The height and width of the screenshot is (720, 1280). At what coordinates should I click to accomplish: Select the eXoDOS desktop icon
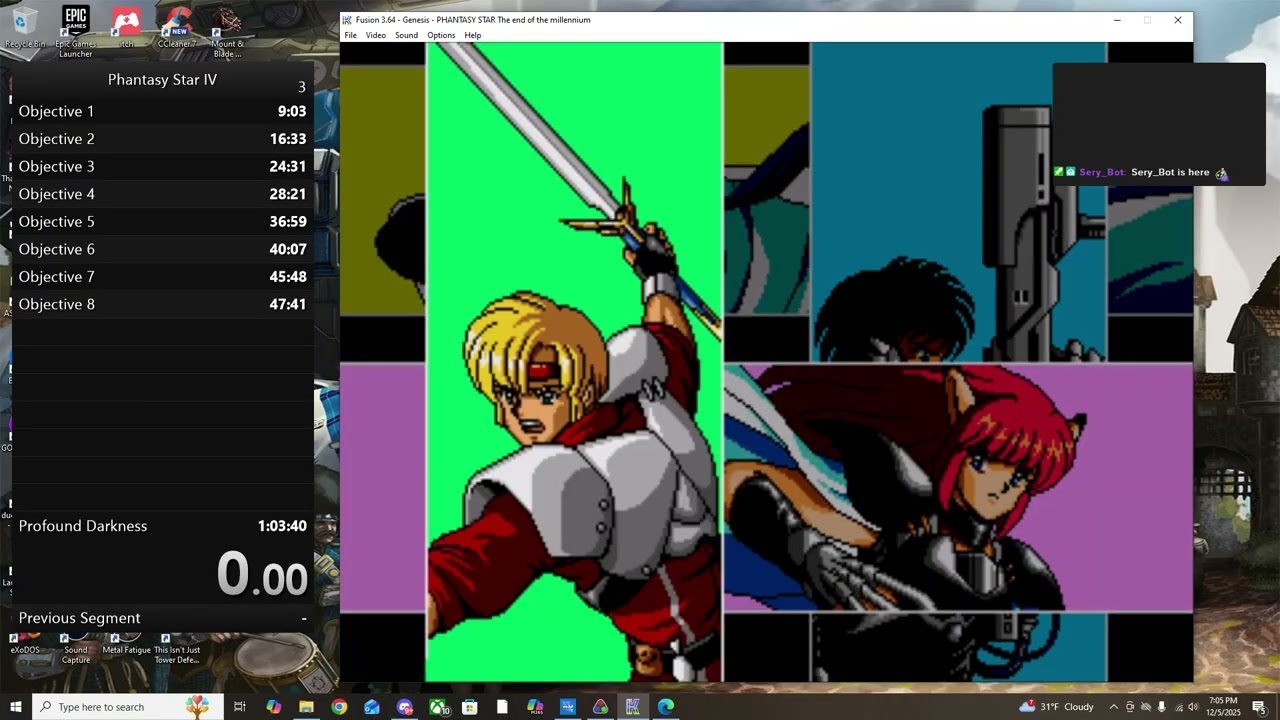click(x=24, y=644)
